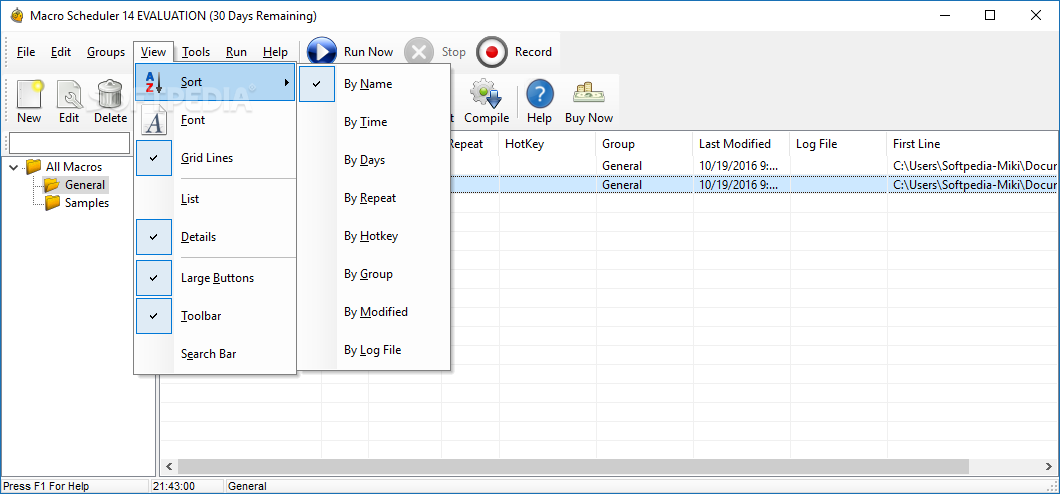Sort macros By Log File
Image resolution: width=1060 pixels, height=494 pixels.
click(x=374, y=349)
